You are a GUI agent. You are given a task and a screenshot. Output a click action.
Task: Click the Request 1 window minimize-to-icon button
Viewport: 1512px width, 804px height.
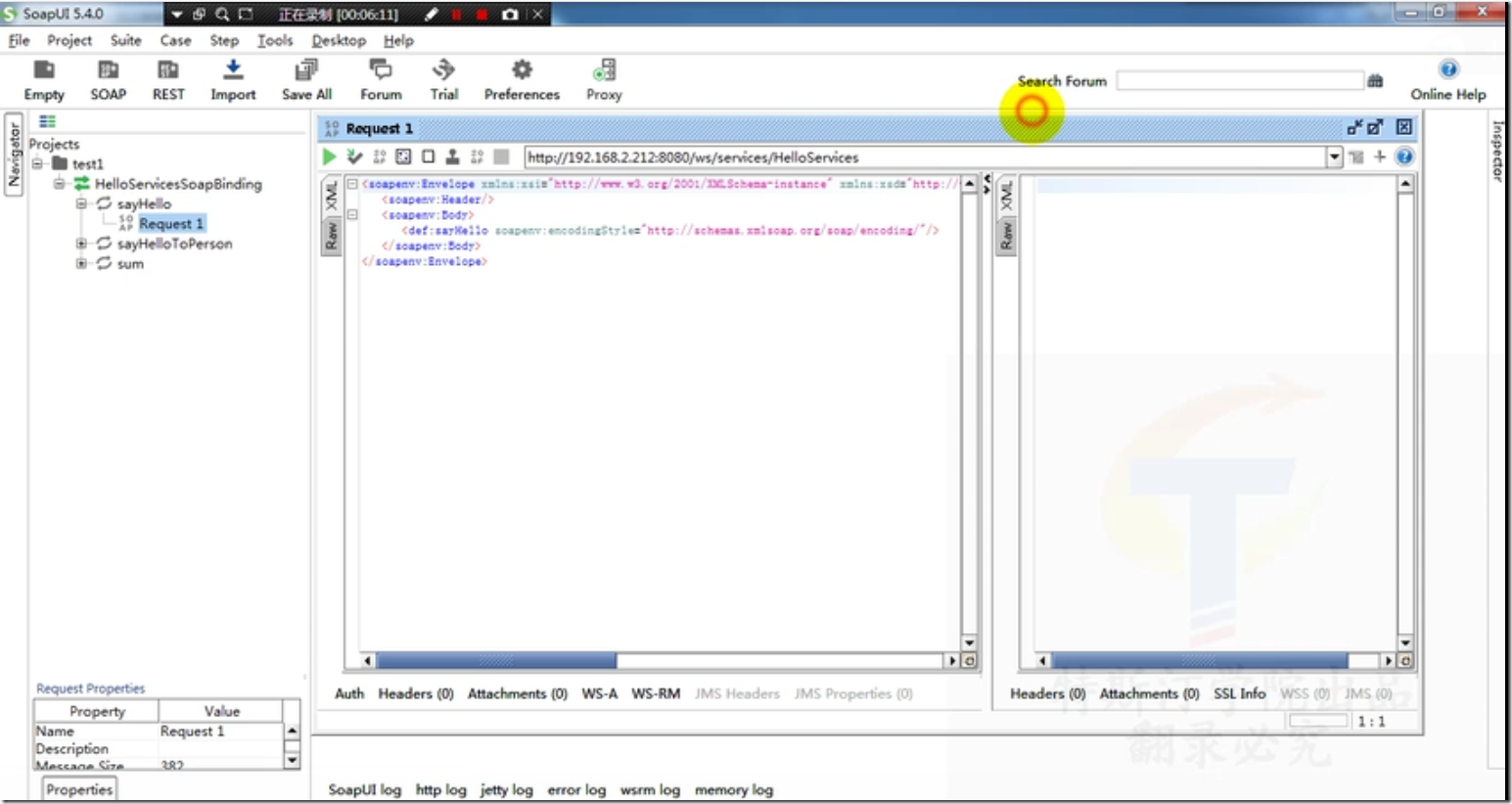(1354, 127)
